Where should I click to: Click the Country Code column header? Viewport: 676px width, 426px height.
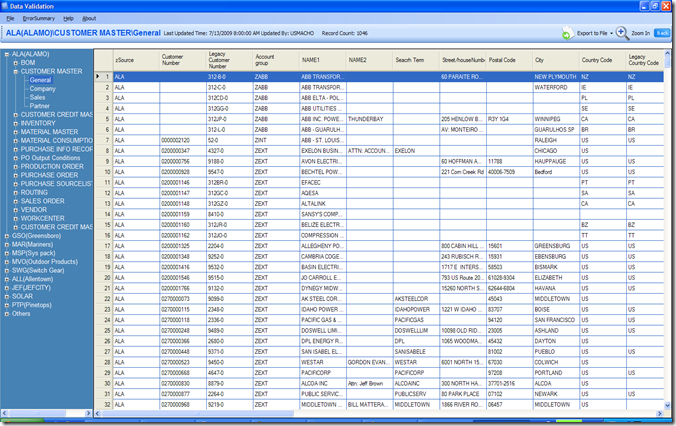[x=603, y=60]
